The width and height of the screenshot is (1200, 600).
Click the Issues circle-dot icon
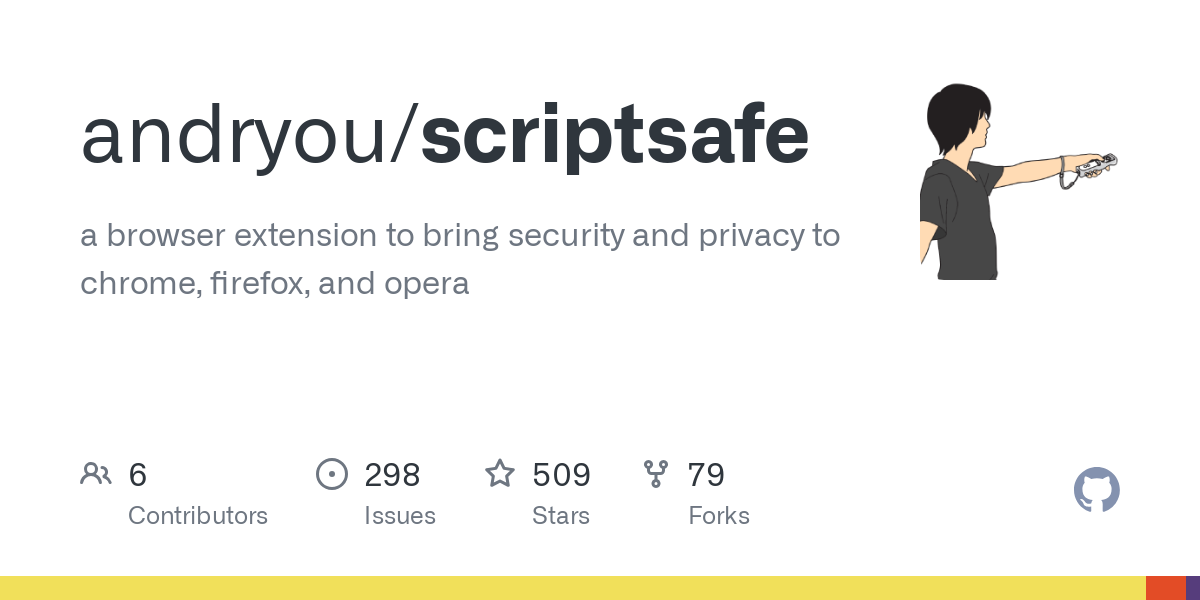[332, 474]
